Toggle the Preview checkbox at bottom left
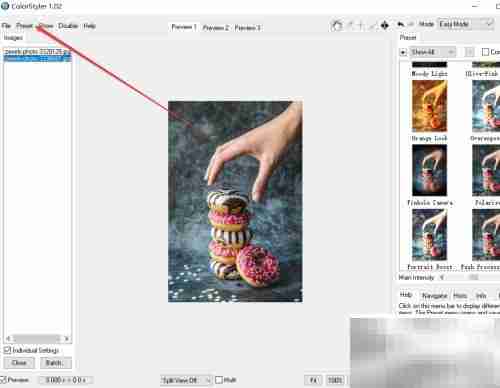This screenshot has height=388, width=500. coord(3,380)
